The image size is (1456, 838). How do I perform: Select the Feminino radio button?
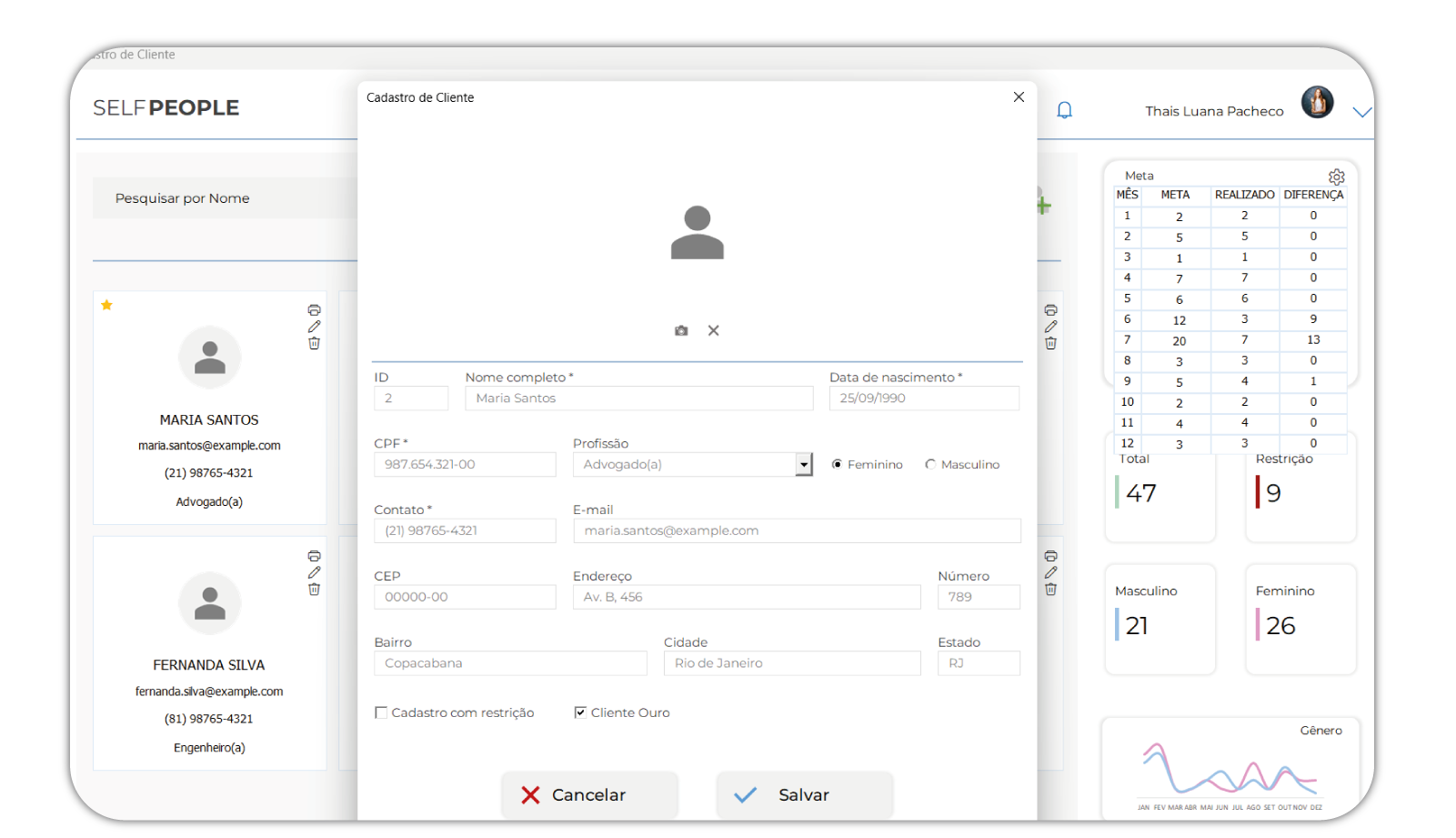837,465
